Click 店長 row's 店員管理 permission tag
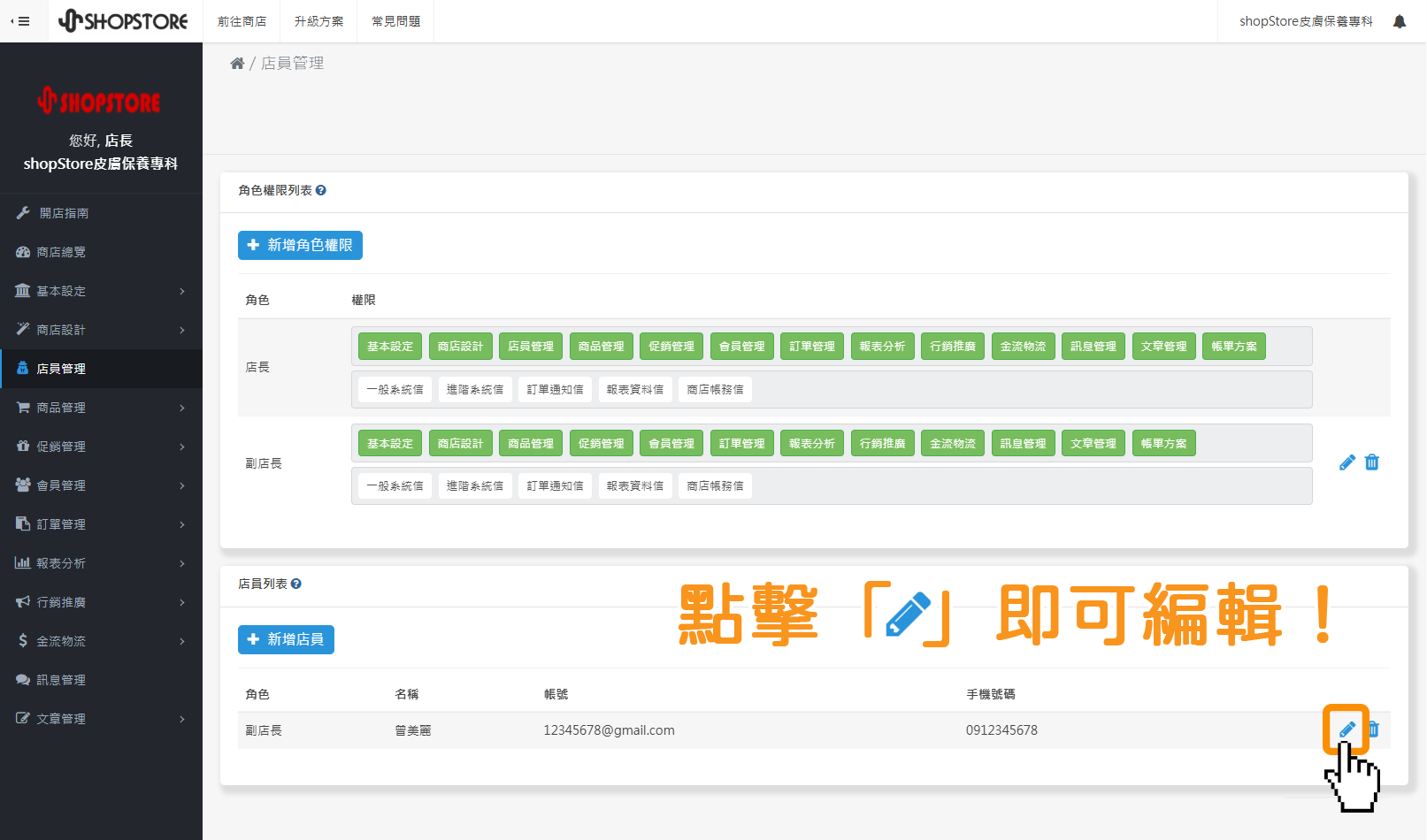Screen dimensions: 1427x840 (x=531, y=347)
